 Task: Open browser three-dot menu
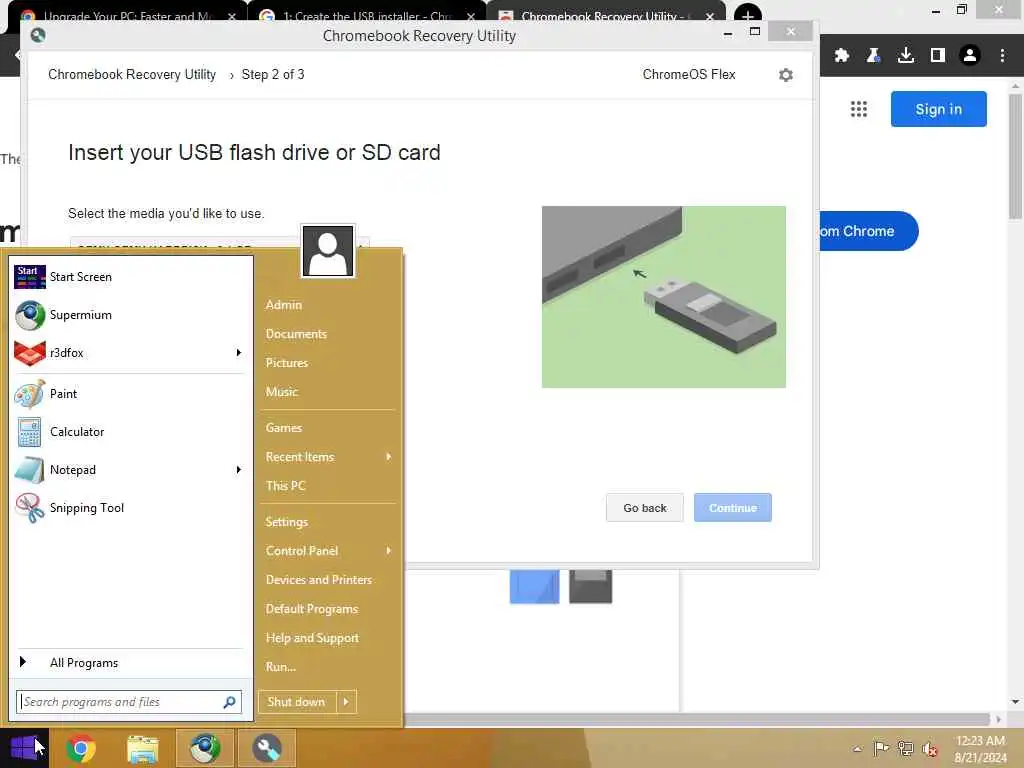[1002, 56]
